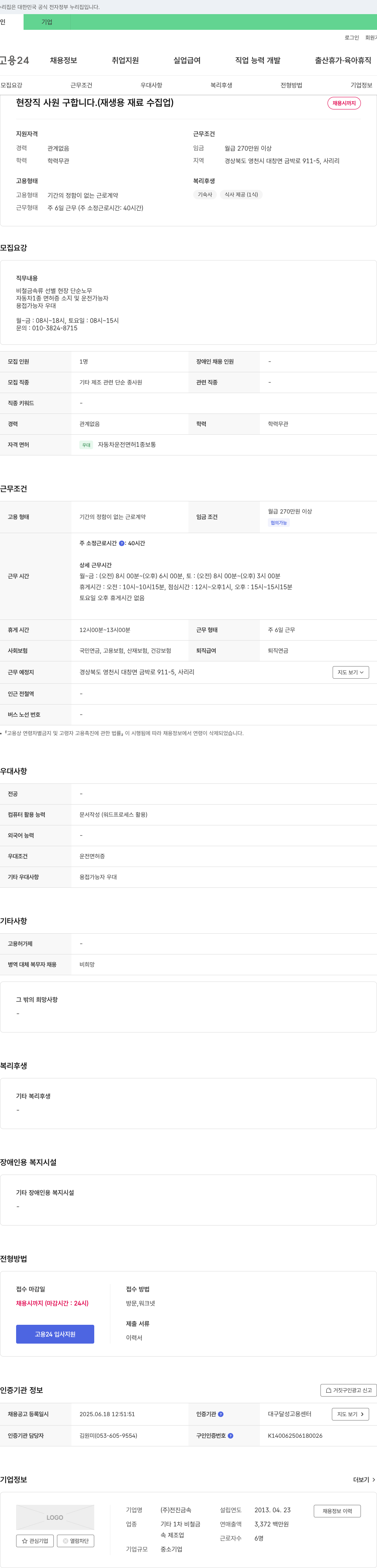Jump to the 전형방법 section tab
Screen dimensions: 377x1568
point(291,85)
